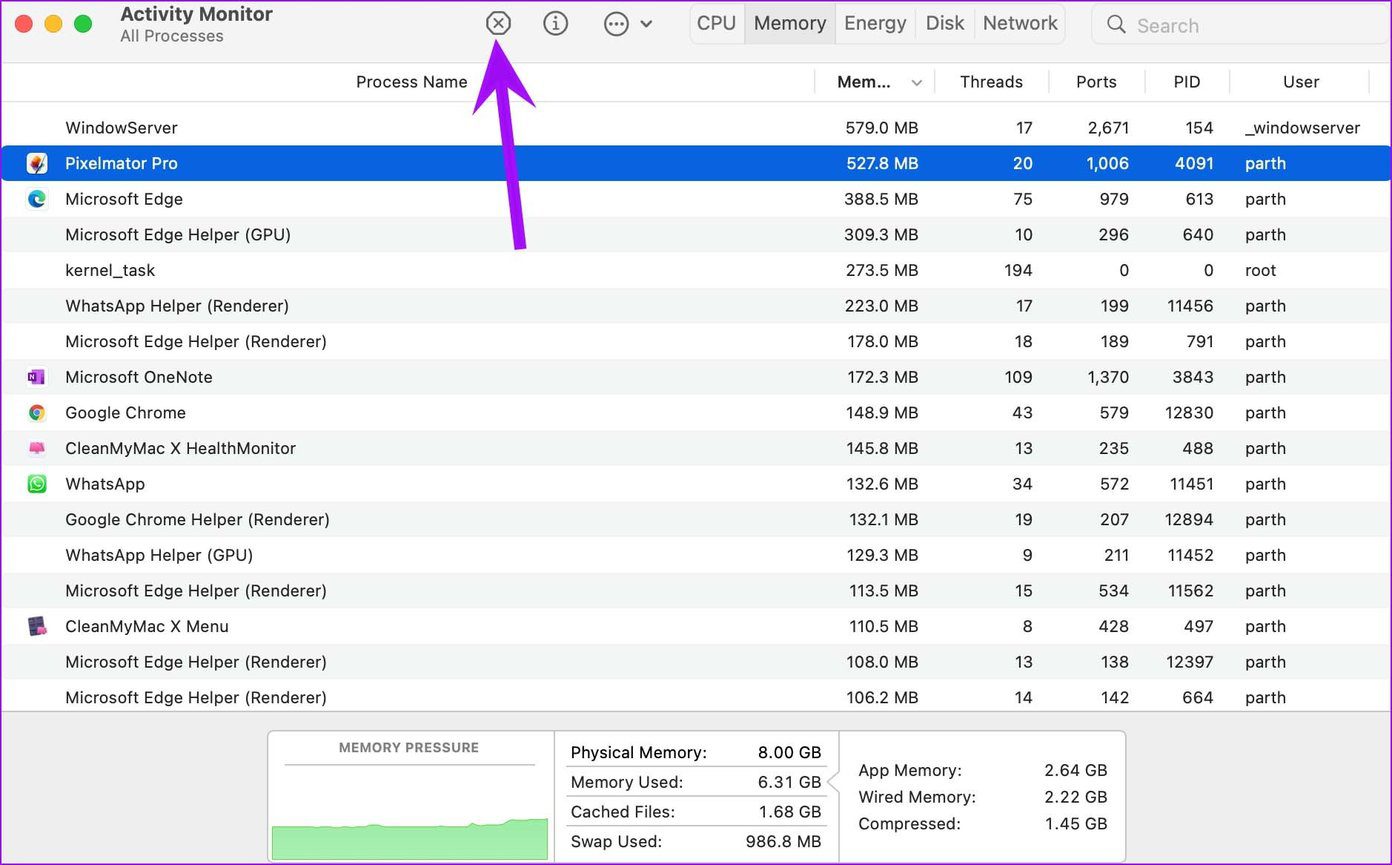Sort by PID column header
Viewport: 1392px width, 865px height.
coord(1187,82)
